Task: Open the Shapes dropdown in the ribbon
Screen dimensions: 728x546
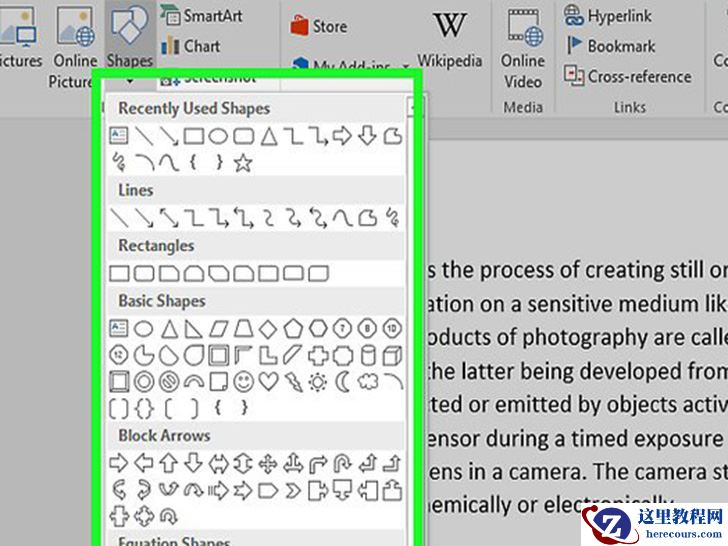Action: [130, 42]
